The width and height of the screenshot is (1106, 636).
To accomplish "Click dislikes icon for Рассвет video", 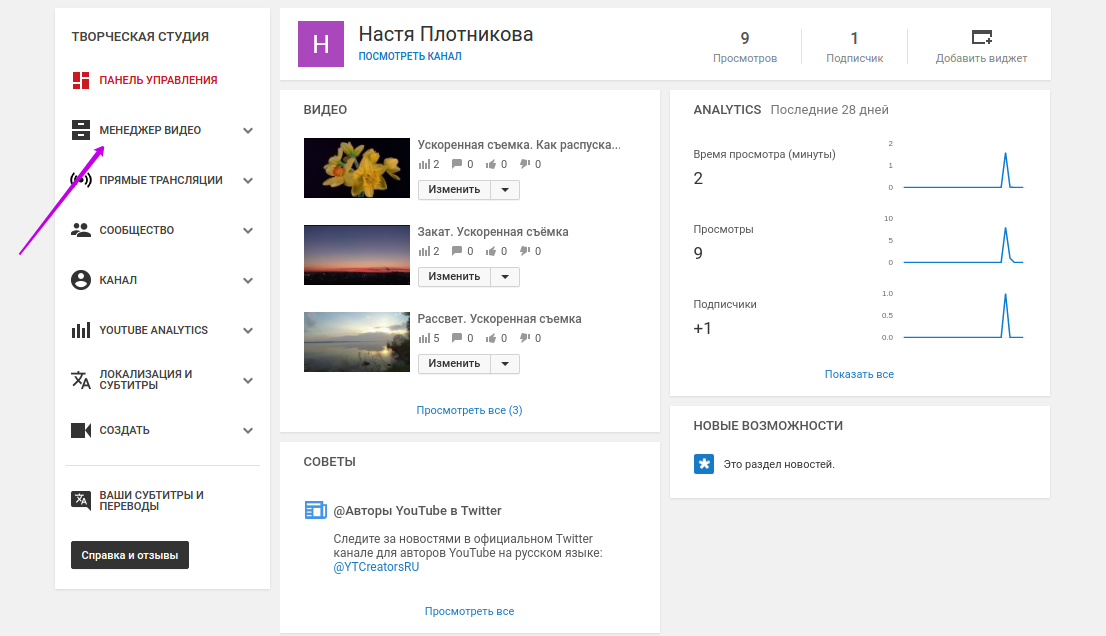I will (x=525, y=338).
